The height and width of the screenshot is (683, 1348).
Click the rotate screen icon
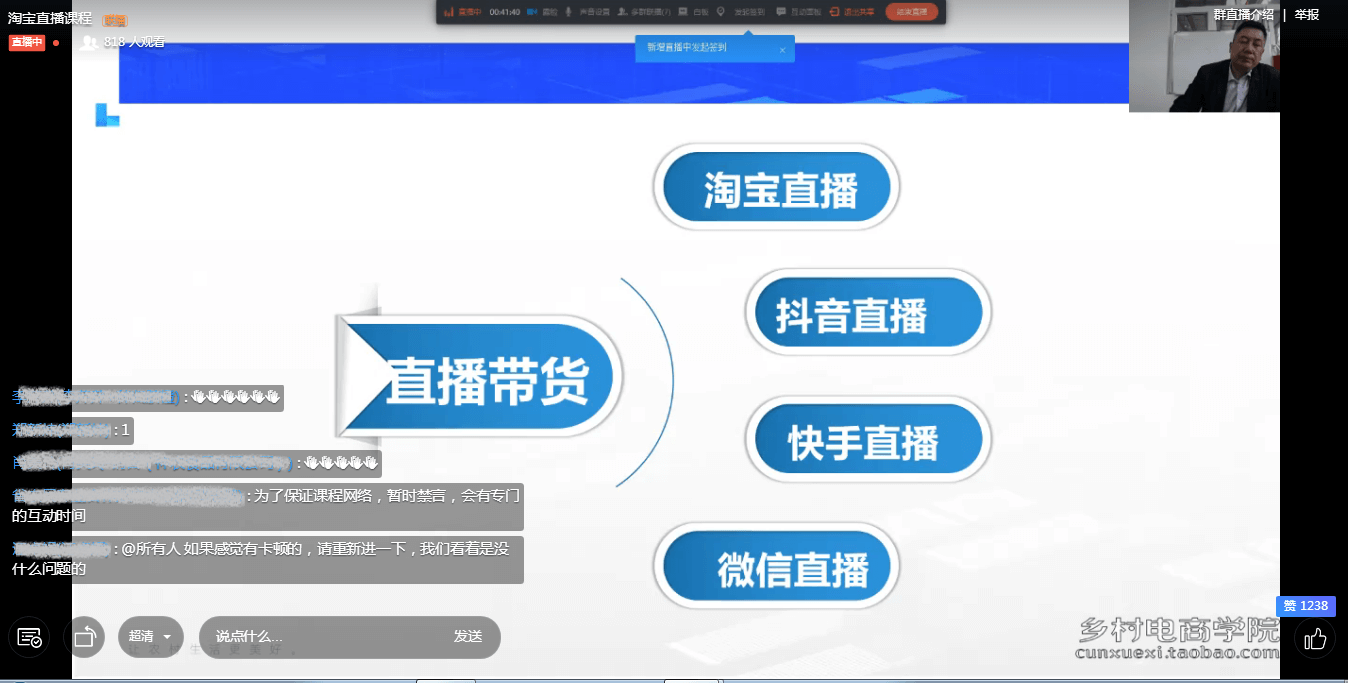point(84,637)
